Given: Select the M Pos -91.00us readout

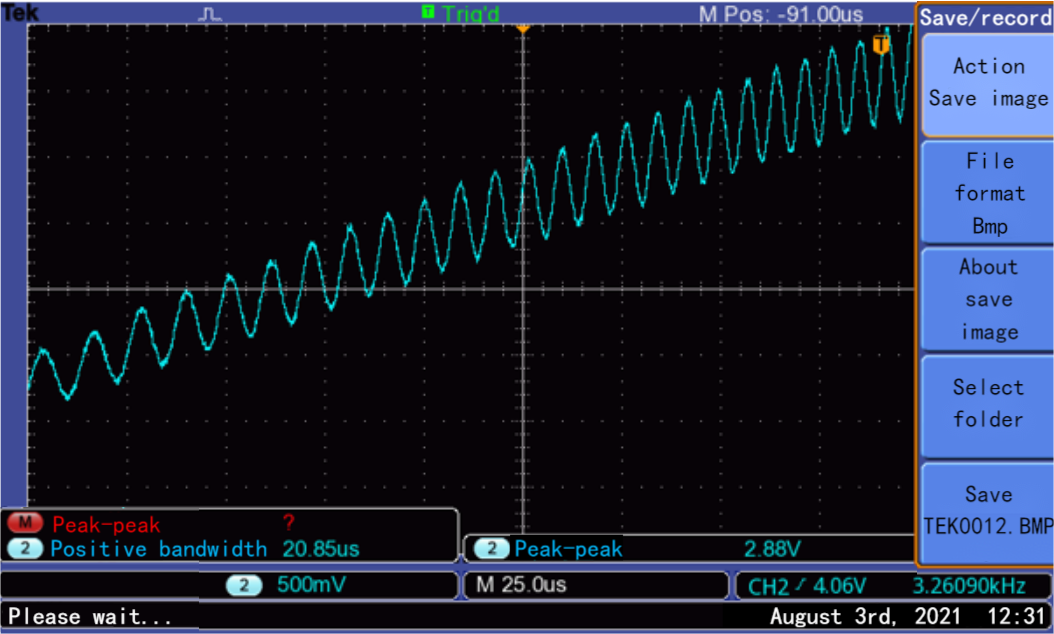Looking at the screenshot, I should 781,13.
